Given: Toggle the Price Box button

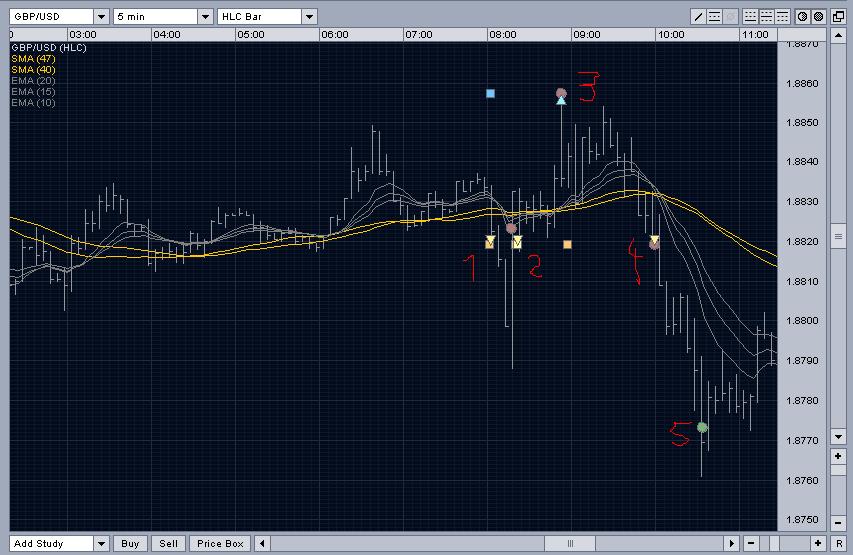Looking at the screenshot, I should (x=220, y=543).
